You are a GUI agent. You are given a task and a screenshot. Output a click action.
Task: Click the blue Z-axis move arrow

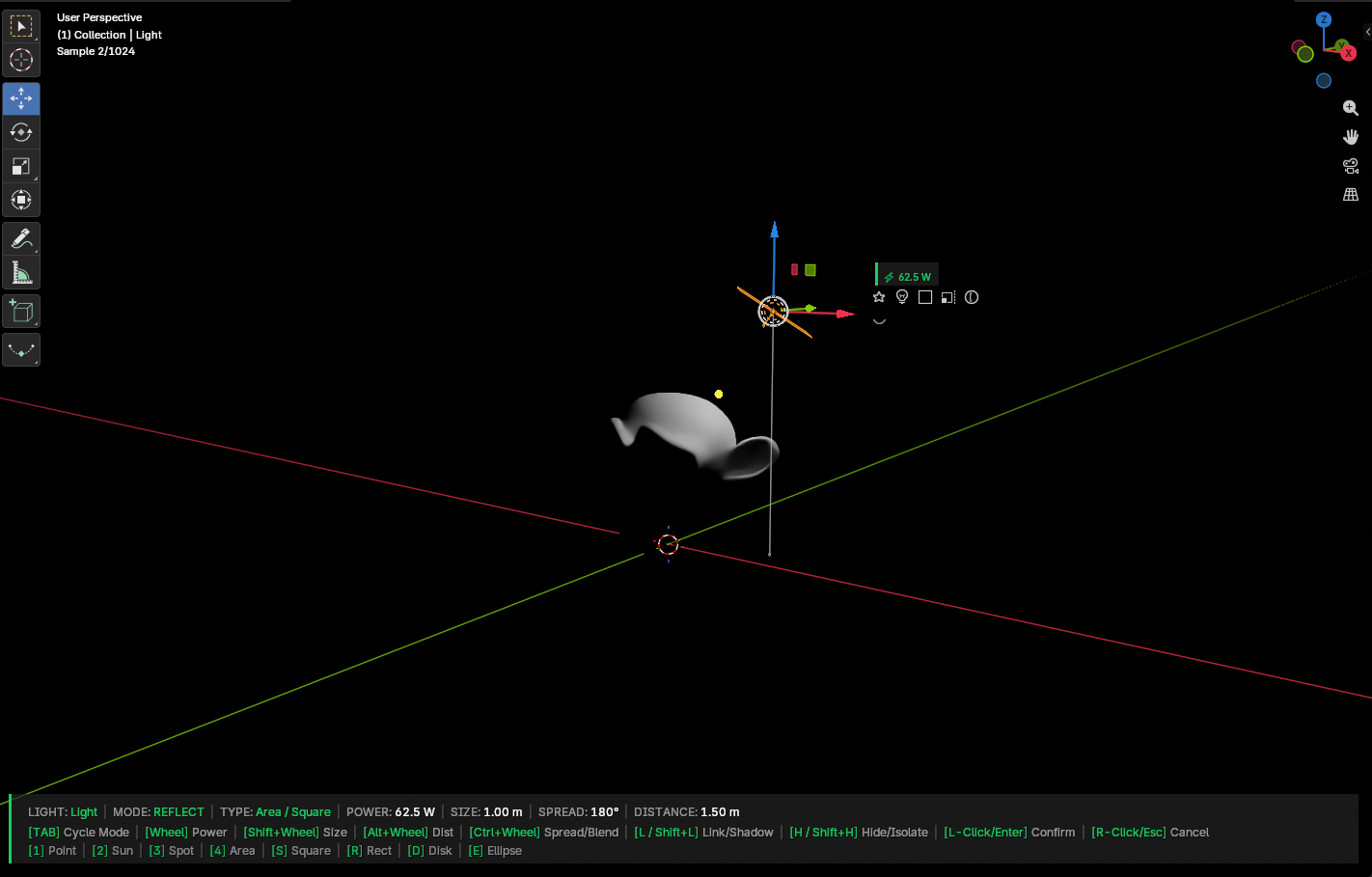click(x=774, y=230)
